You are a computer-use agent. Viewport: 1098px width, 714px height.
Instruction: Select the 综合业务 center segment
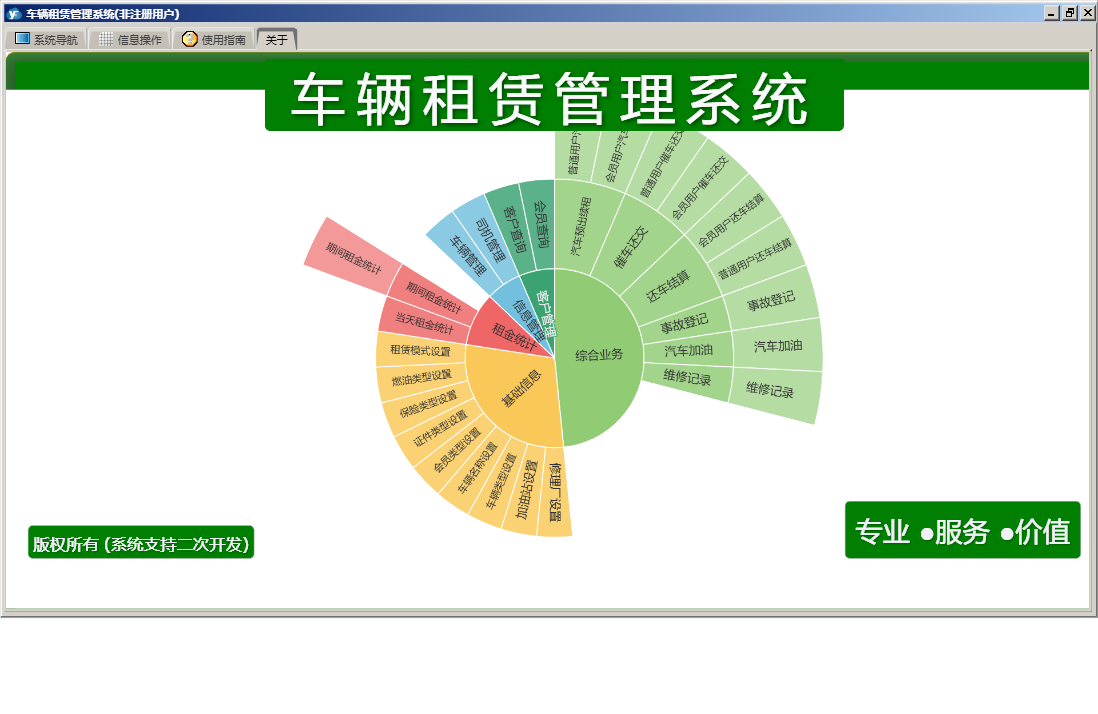pos(599,356)
